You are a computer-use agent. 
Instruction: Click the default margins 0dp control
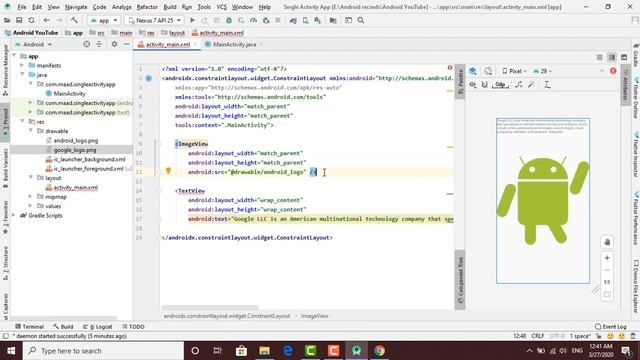500,84
